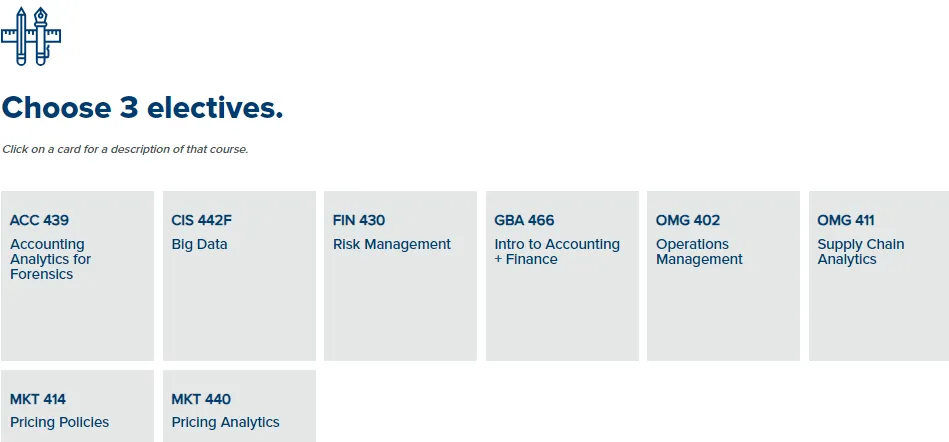Open the ACC 439 course card
The image size is (949, 442).
77,276
